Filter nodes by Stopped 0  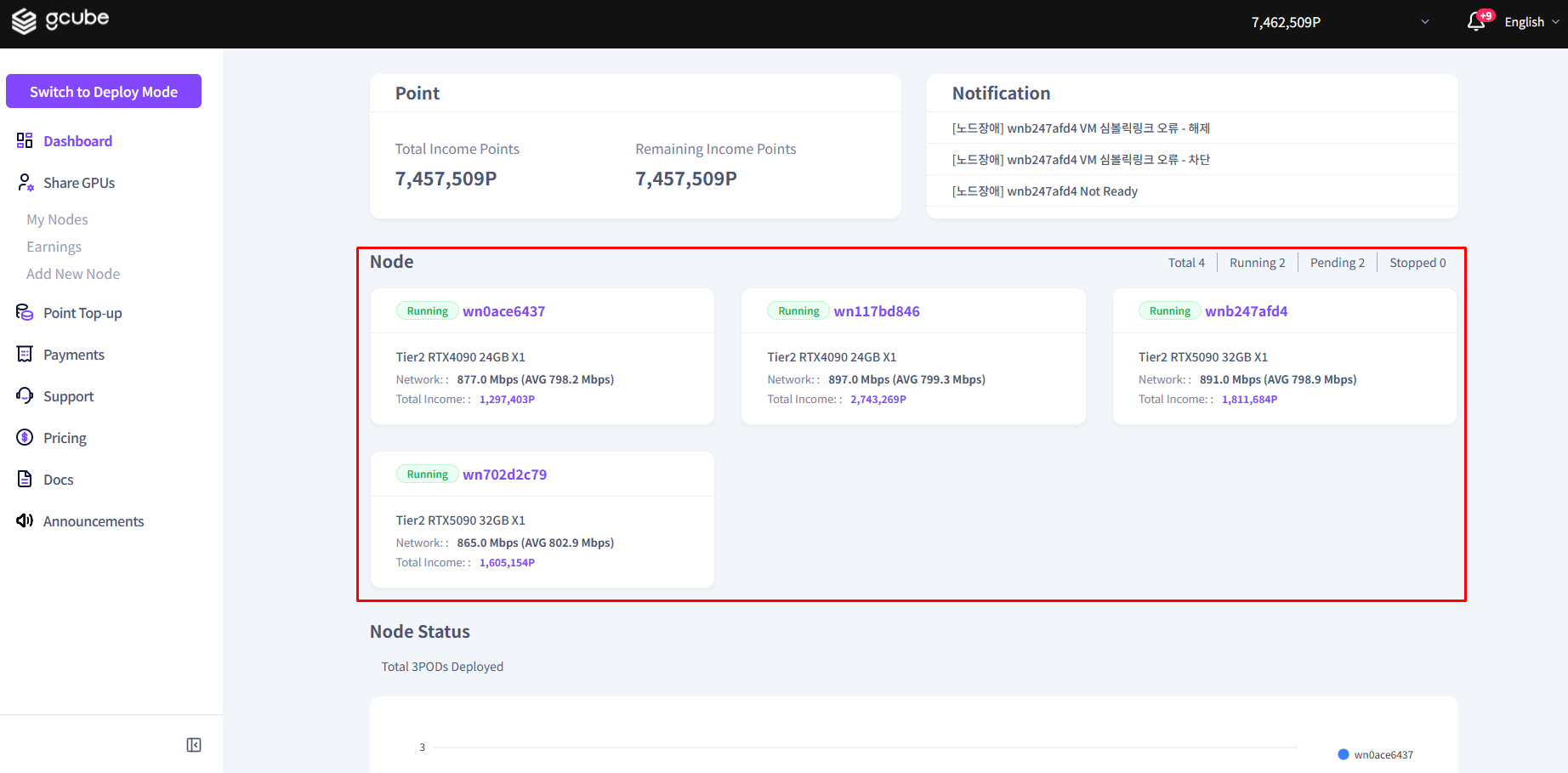tap(1417, 263)
